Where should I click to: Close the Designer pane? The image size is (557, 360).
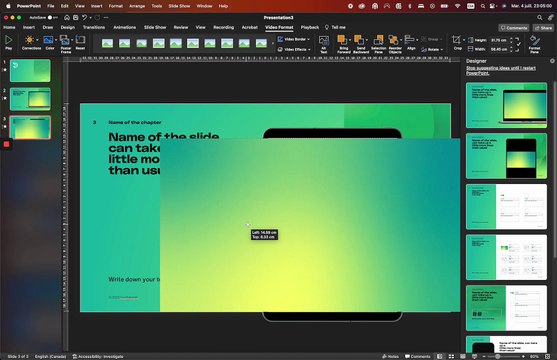coord(552,61)
